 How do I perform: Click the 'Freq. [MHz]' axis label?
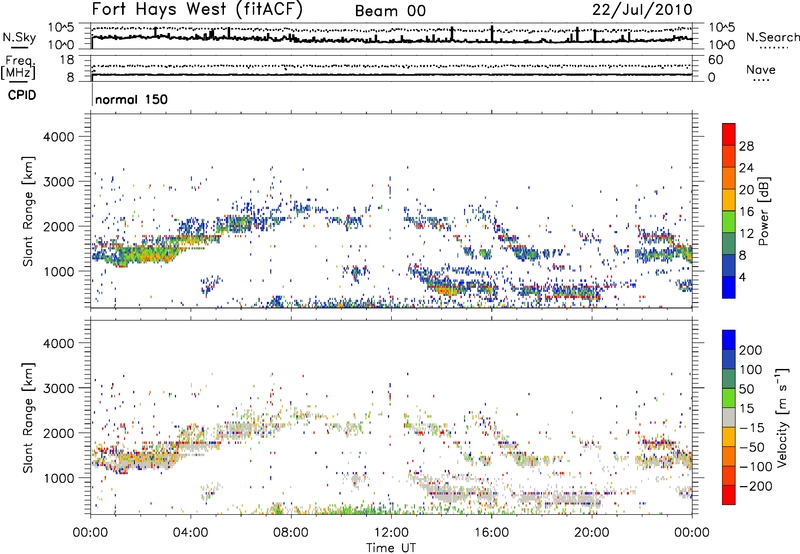pos(19,68)
